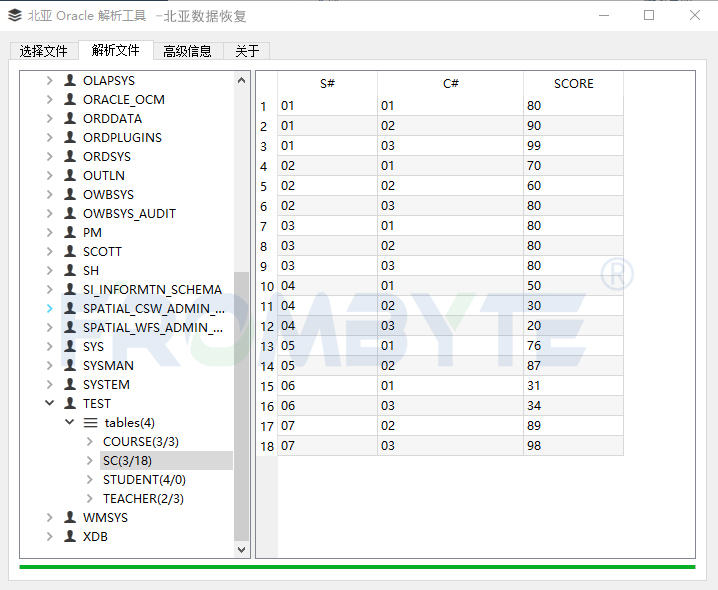Click the SCORE column header
This screenshot has width=718, height=590.
coord(573,84)
